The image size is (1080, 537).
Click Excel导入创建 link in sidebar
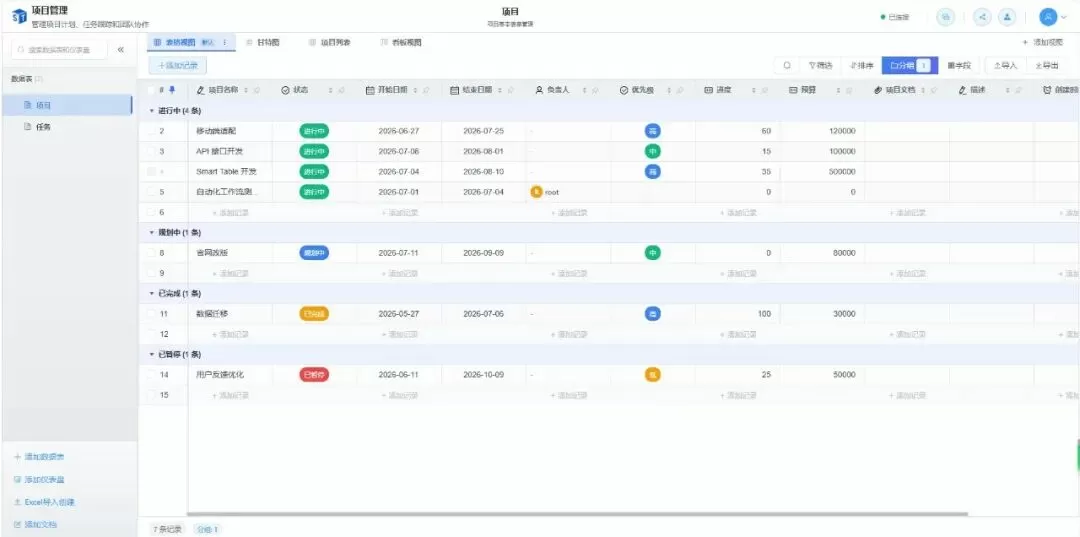[44, 503]
